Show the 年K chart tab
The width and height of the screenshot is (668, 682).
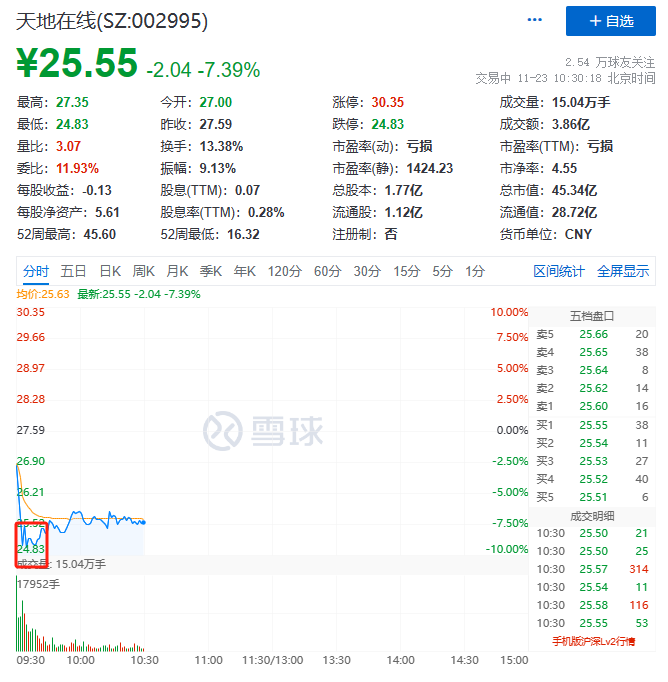point(244,271)
